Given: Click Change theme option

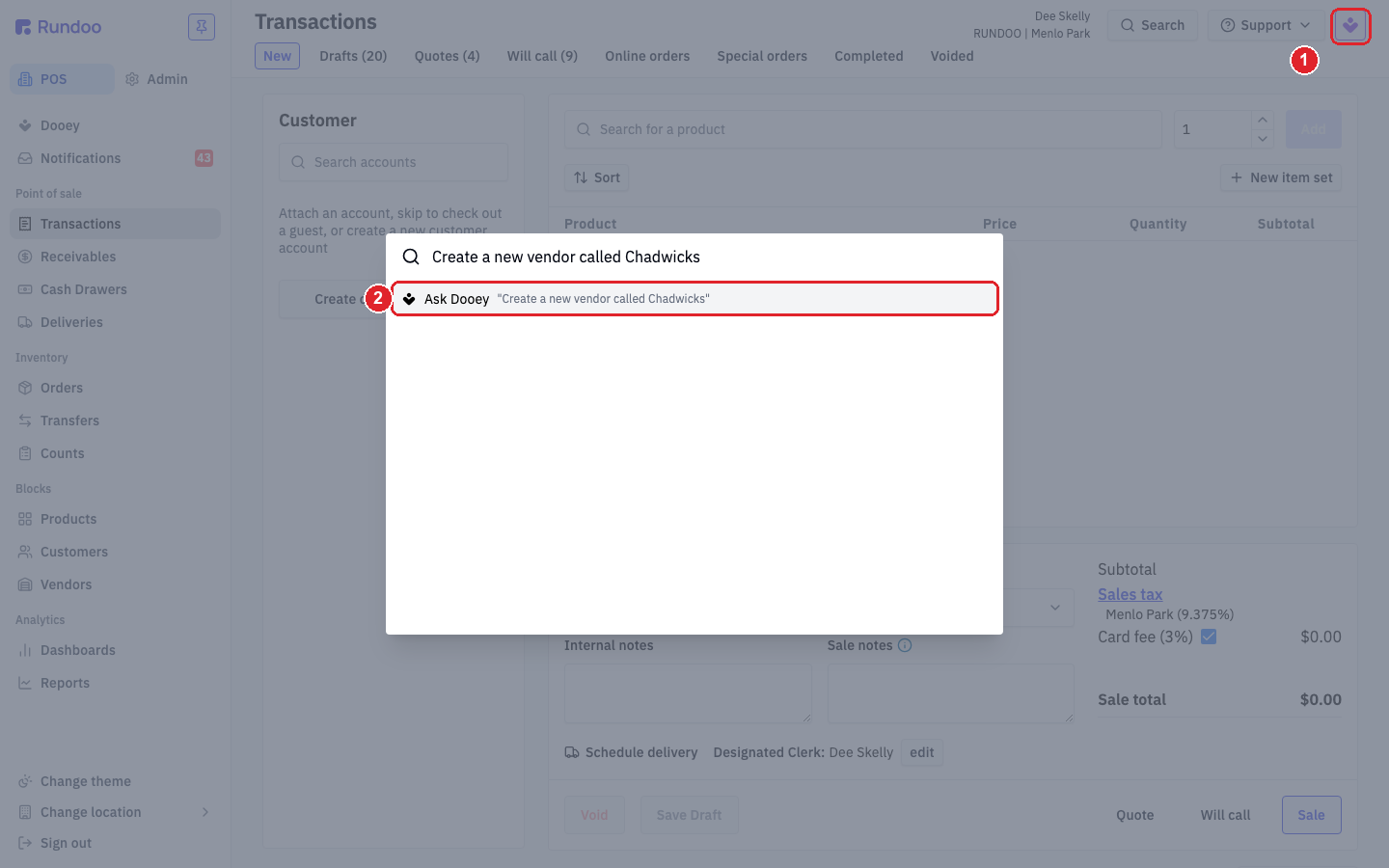Looking at the screenshot, I should [x=115, y=781].
